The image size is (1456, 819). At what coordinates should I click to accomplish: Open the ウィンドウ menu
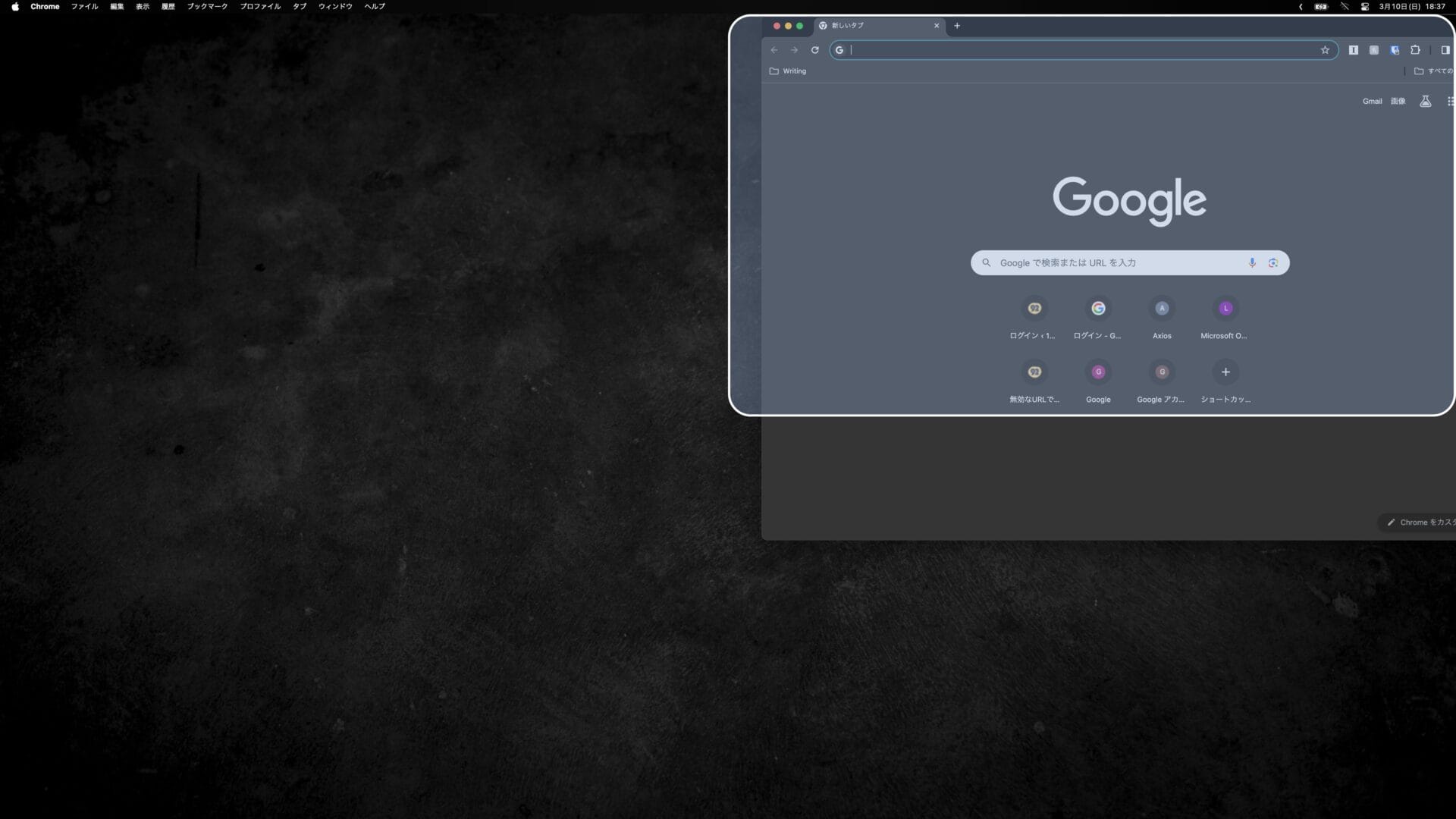point(335,7)
